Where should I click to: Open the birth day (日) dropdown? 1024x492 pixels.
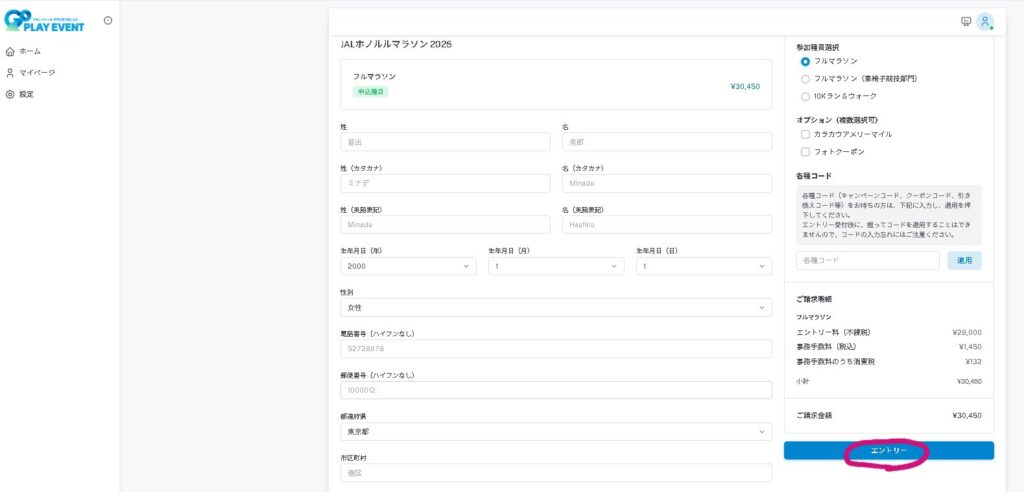tap(704, 267)
